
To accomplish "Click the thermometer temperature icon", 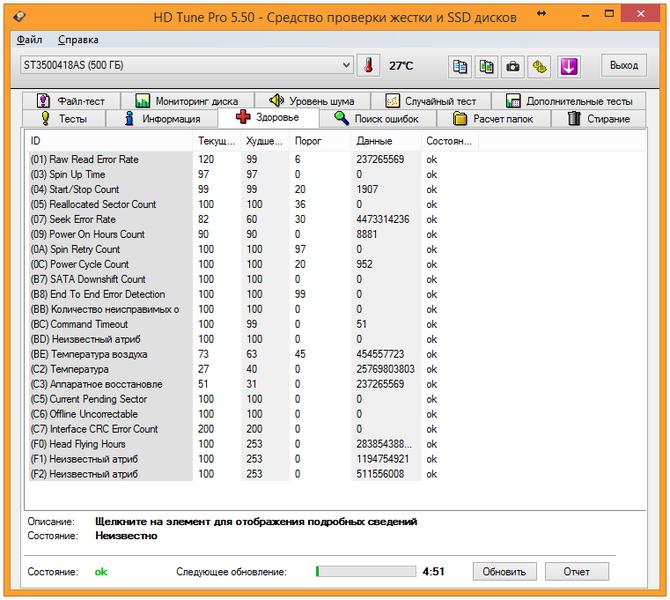I will pos(368,66).
